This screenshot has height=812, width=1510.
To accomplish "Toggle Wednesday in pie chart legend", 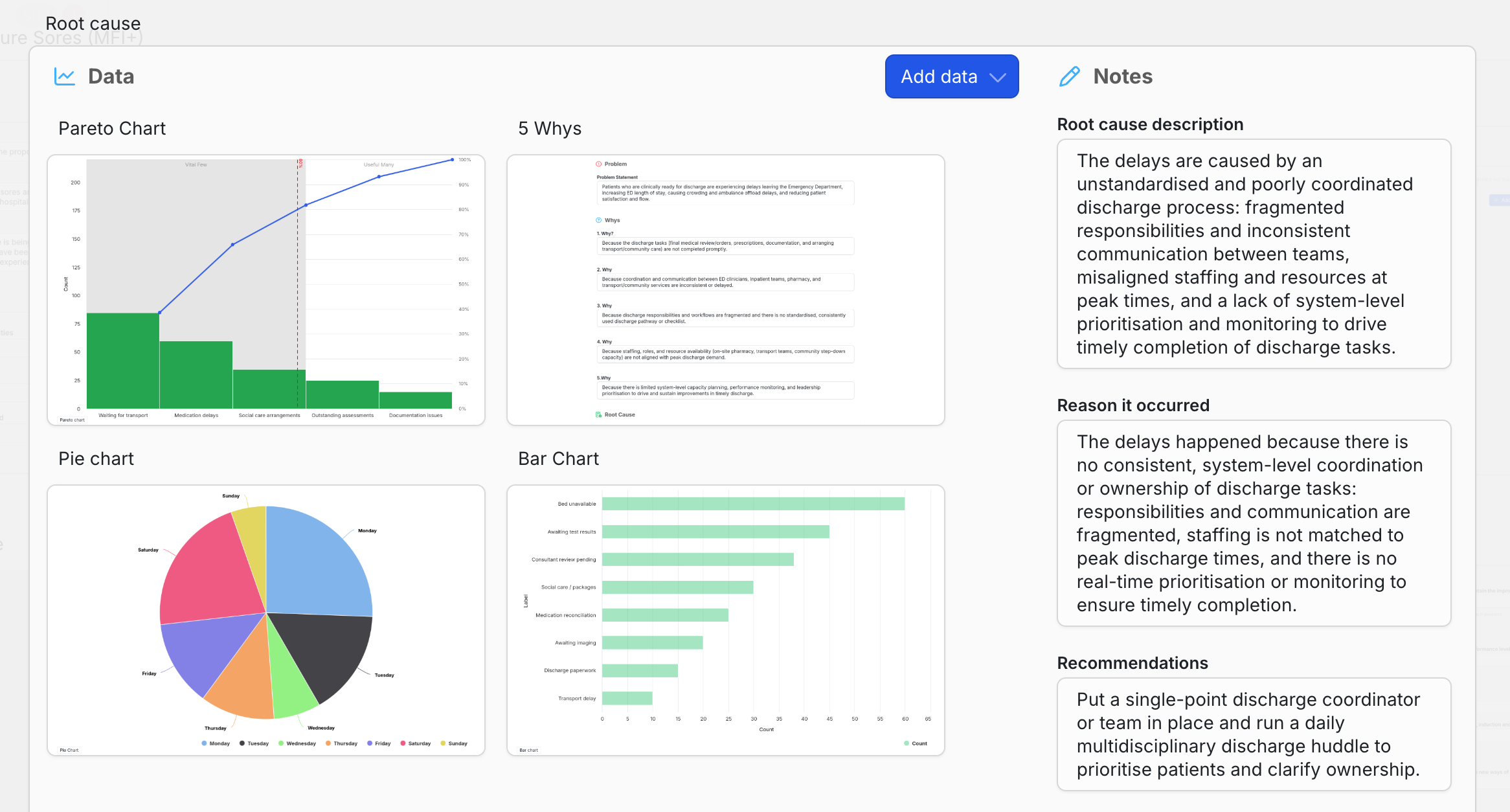I will (297, 743).
